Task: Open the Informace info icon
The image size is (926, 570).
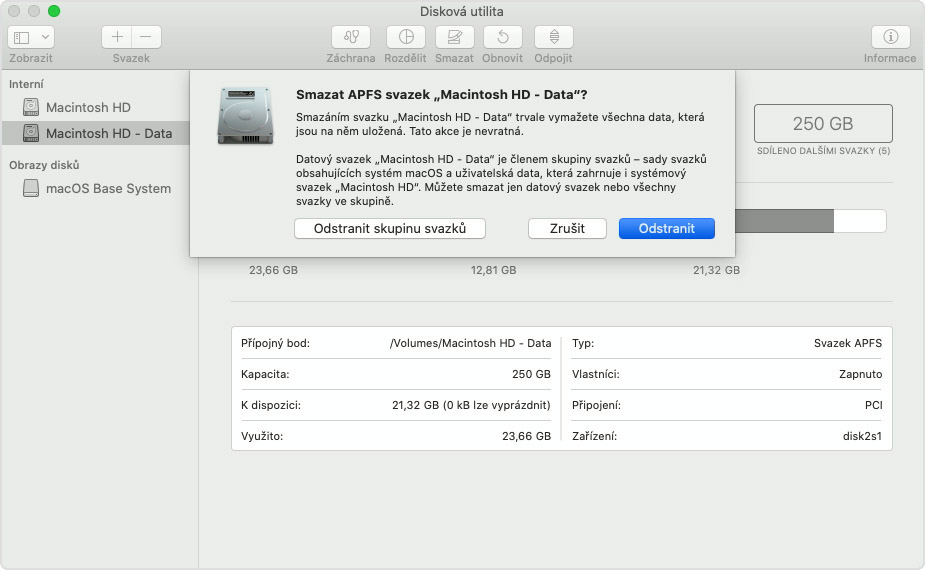Action: point(890,37)
